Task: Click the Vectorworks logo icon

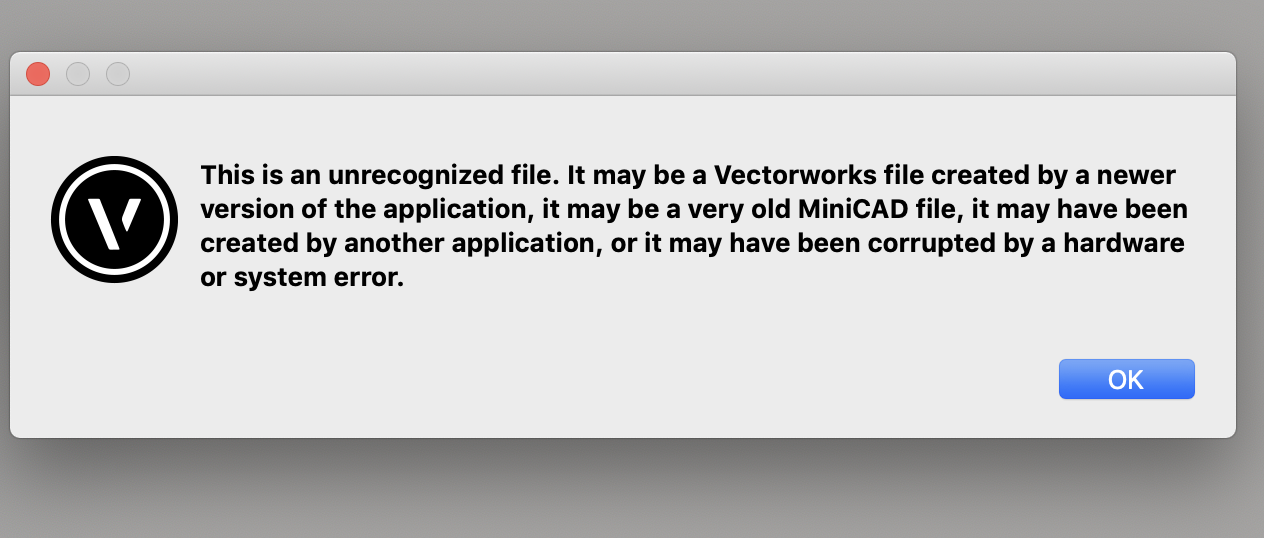Action: pyautogui.click(x=114, y=219)
